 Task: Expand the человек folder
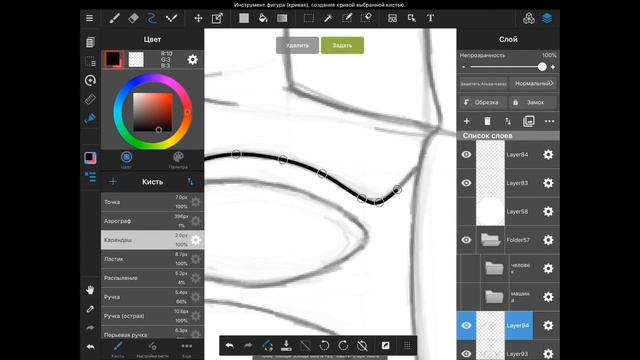[x=494, y=269]
